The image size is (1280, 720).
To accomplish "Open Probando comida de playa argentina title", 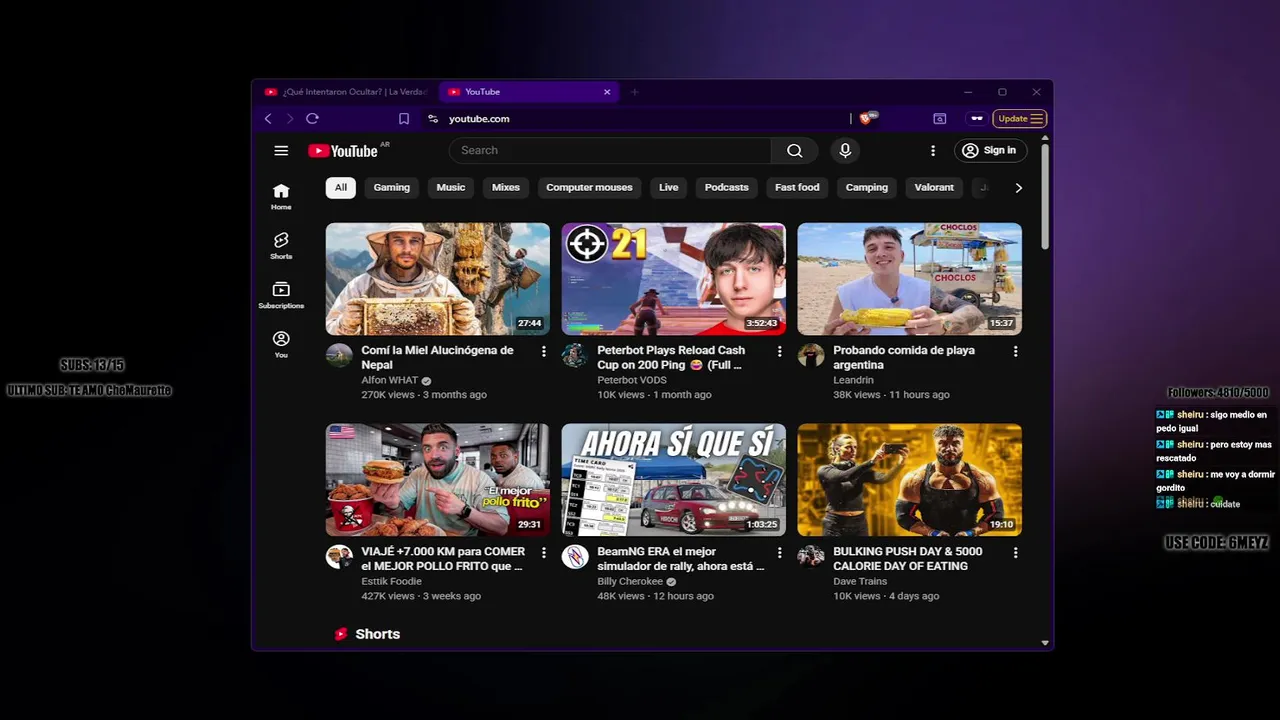I will click(x=904, y=358).
